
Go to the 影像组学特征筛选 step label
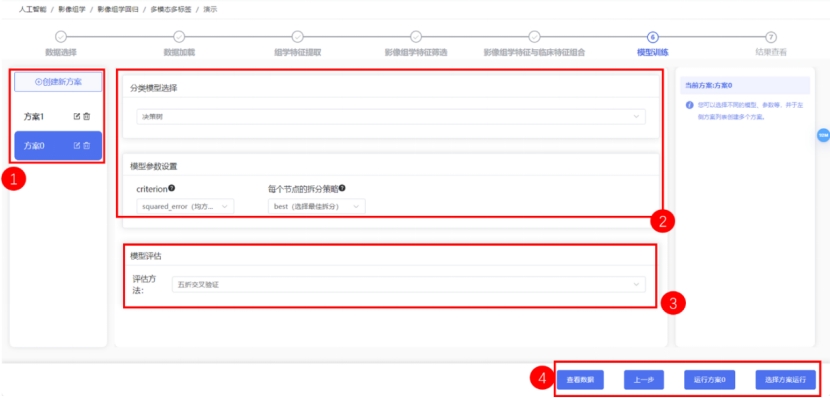[x=416, y=52]
